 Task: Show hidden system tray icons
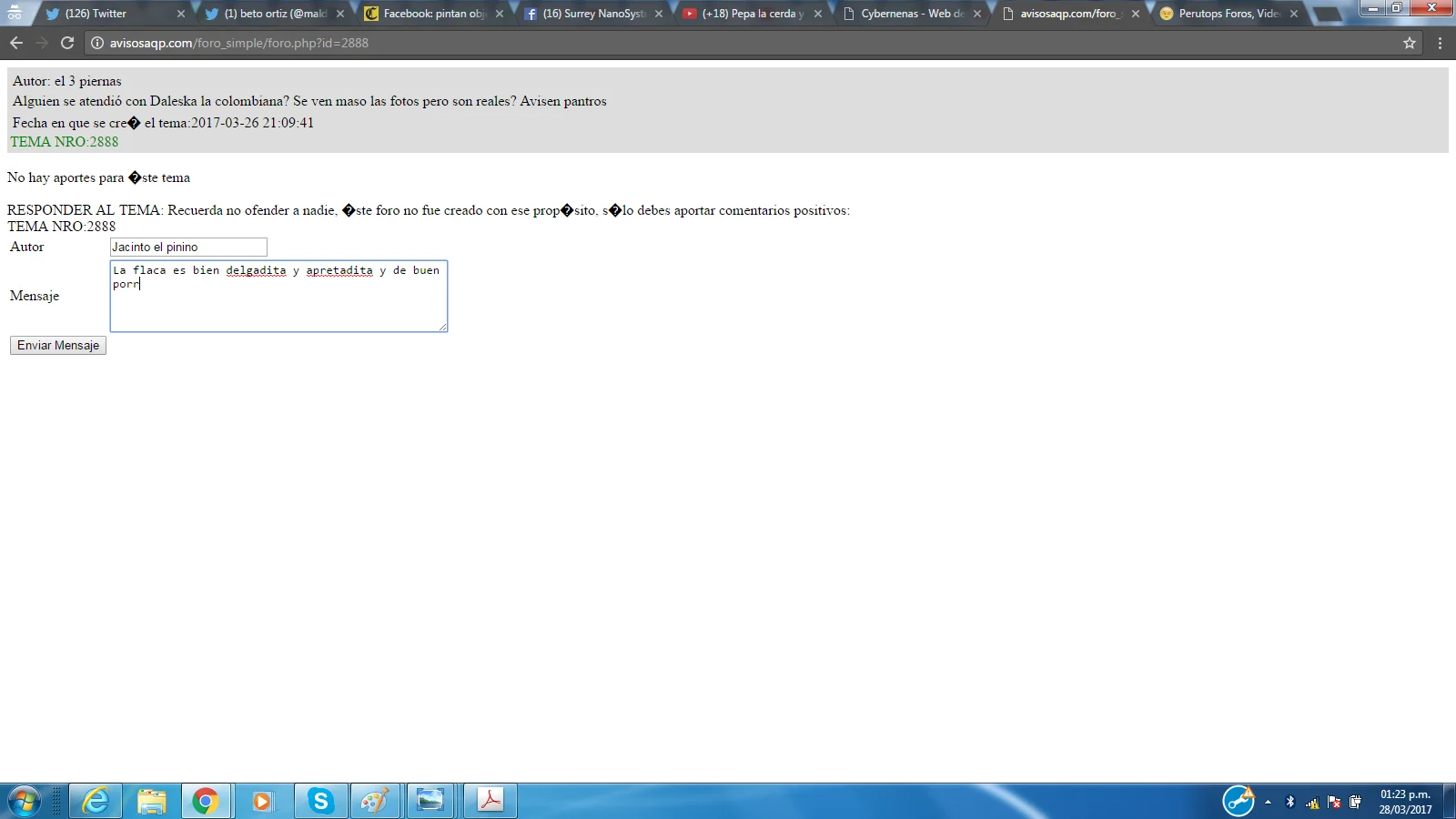click(x=1268, y=802)
